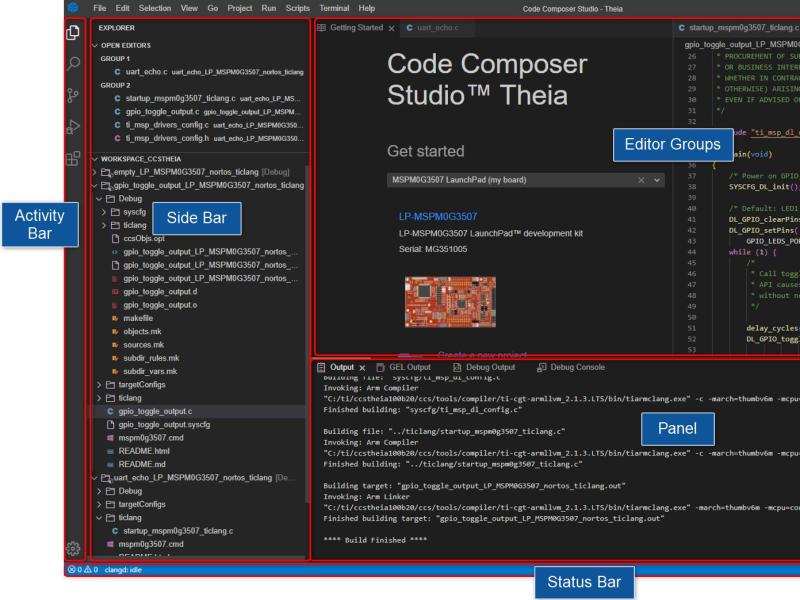This screenshot has width=800, height=600.
Task: Open the Extensions view icon
Action: coord(73,158)
